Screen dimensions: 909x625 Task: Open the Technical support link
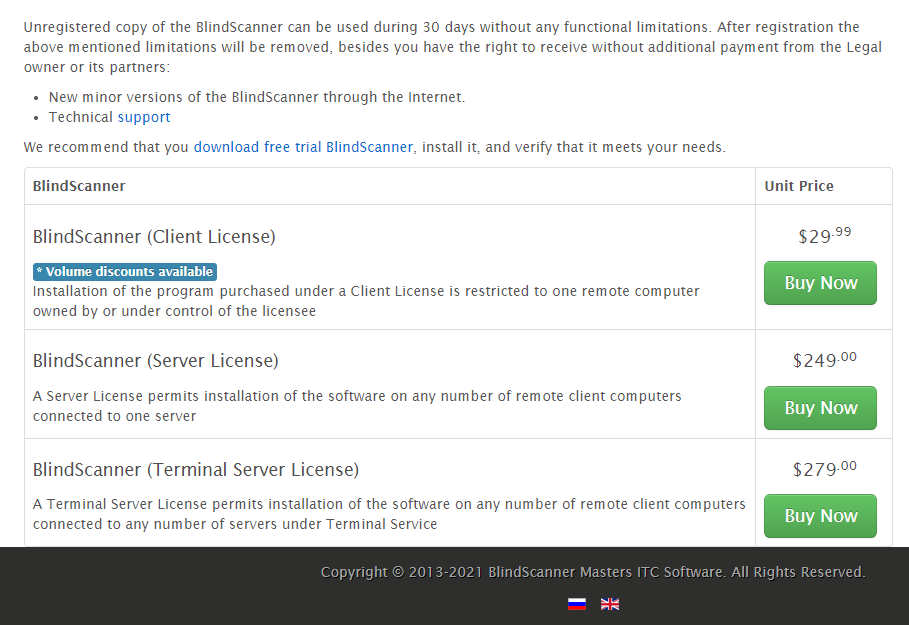click(x=144, y=117)
